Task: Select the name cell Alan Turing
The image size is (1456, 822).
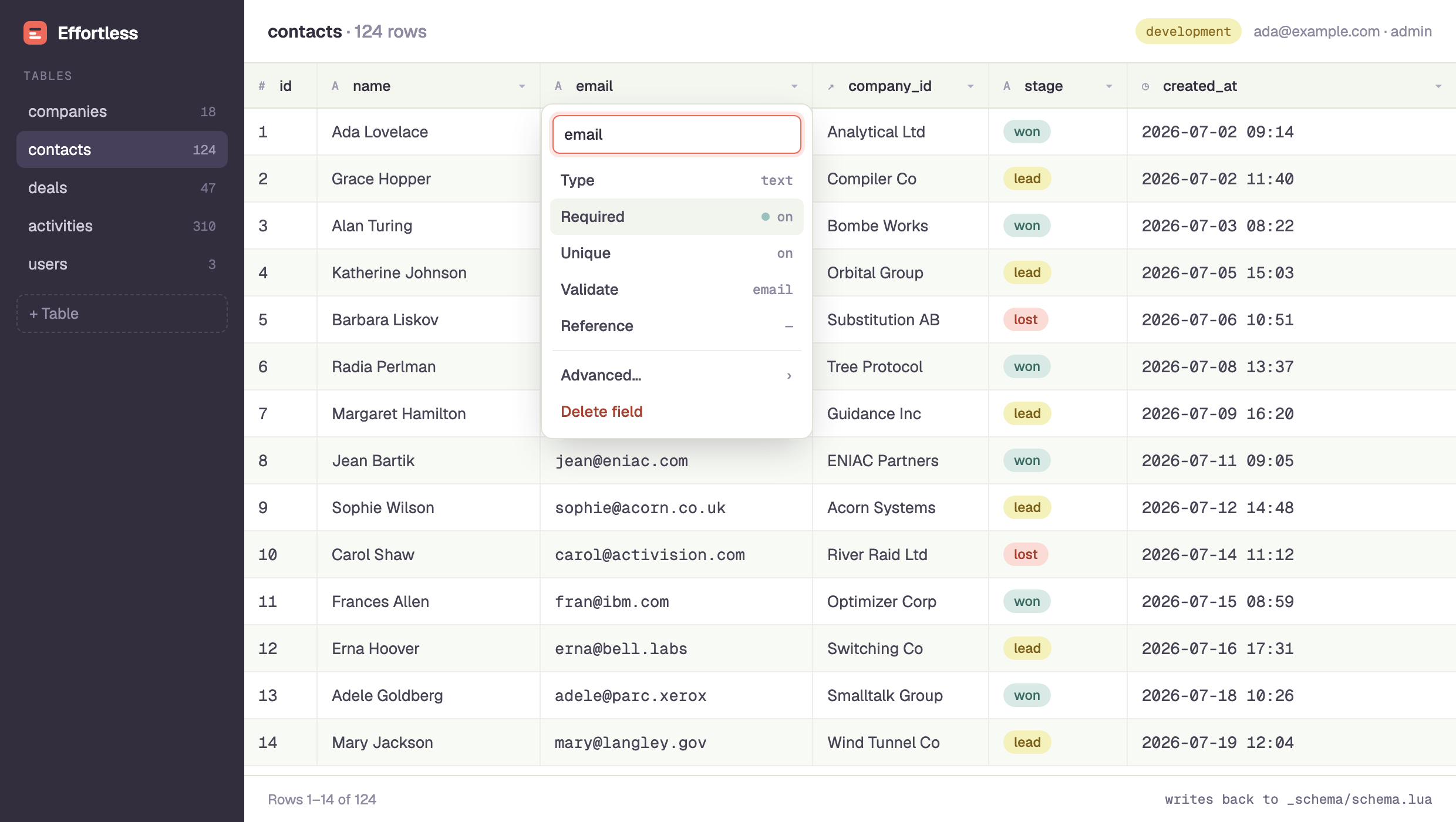Action: [429, 226]
